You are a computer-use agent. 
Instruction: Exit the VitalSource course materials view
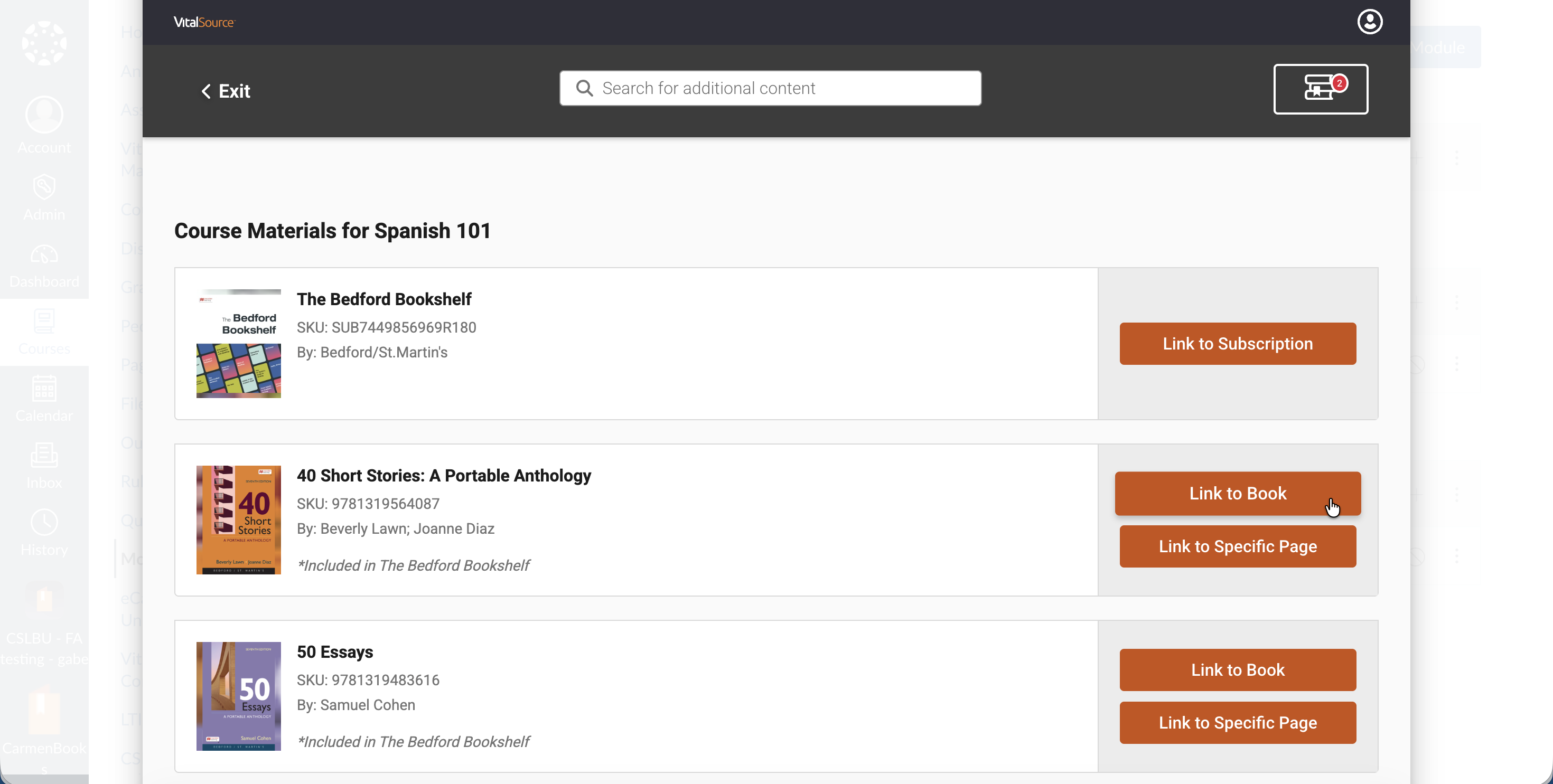click(226, 91)
